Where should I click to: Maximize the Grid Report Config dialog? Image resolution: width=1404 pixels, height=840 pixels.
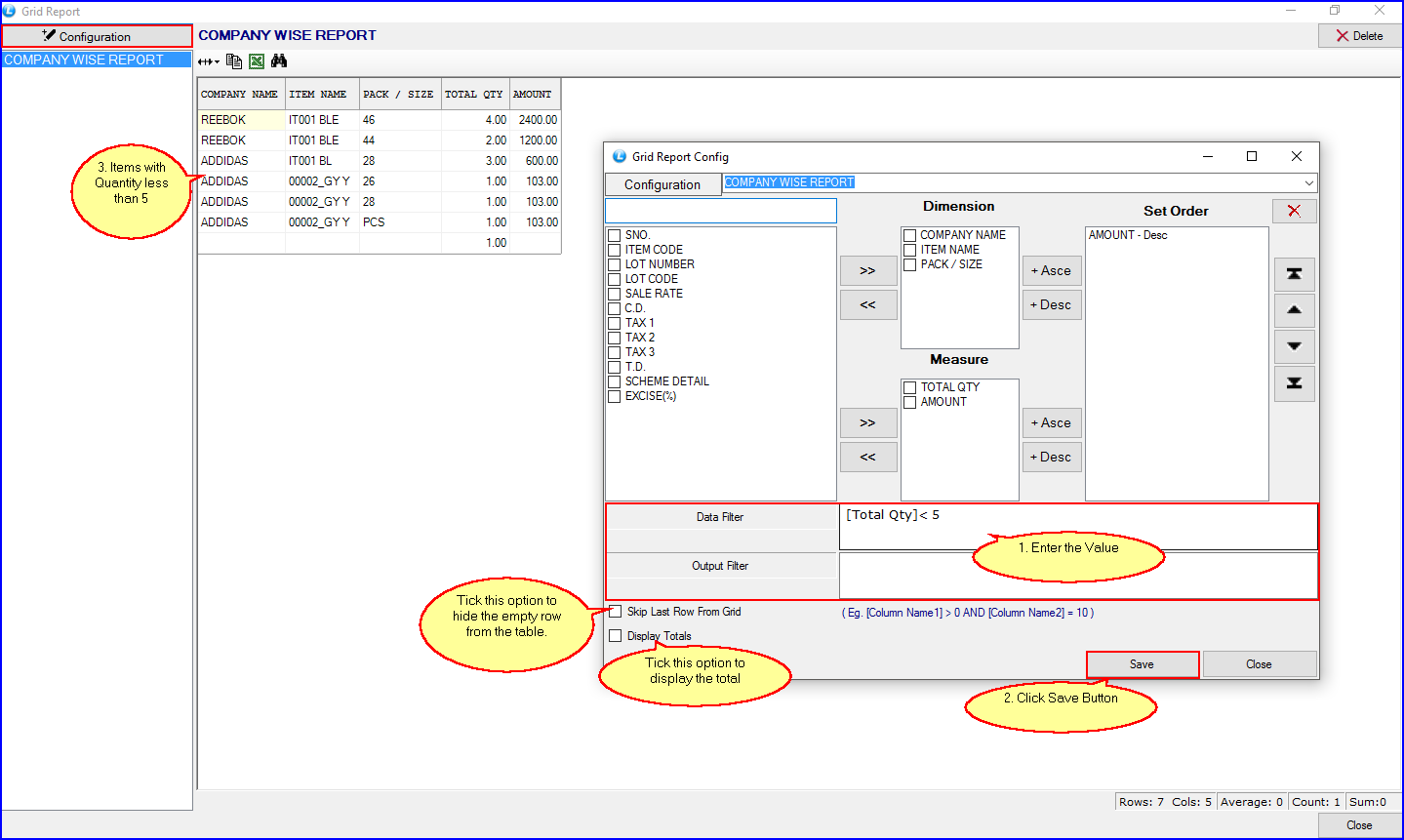pyautogui.click(x=1252, y=156)
